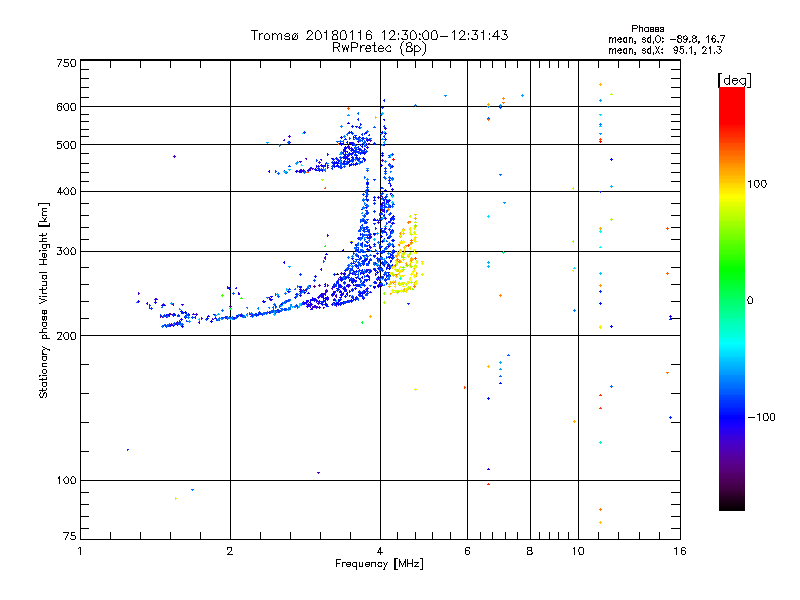Image resolution: width=800 pixels, height=600 pixels.
Task: Click the '[deg]' colorbar unit label
Action: coord(734,80)
